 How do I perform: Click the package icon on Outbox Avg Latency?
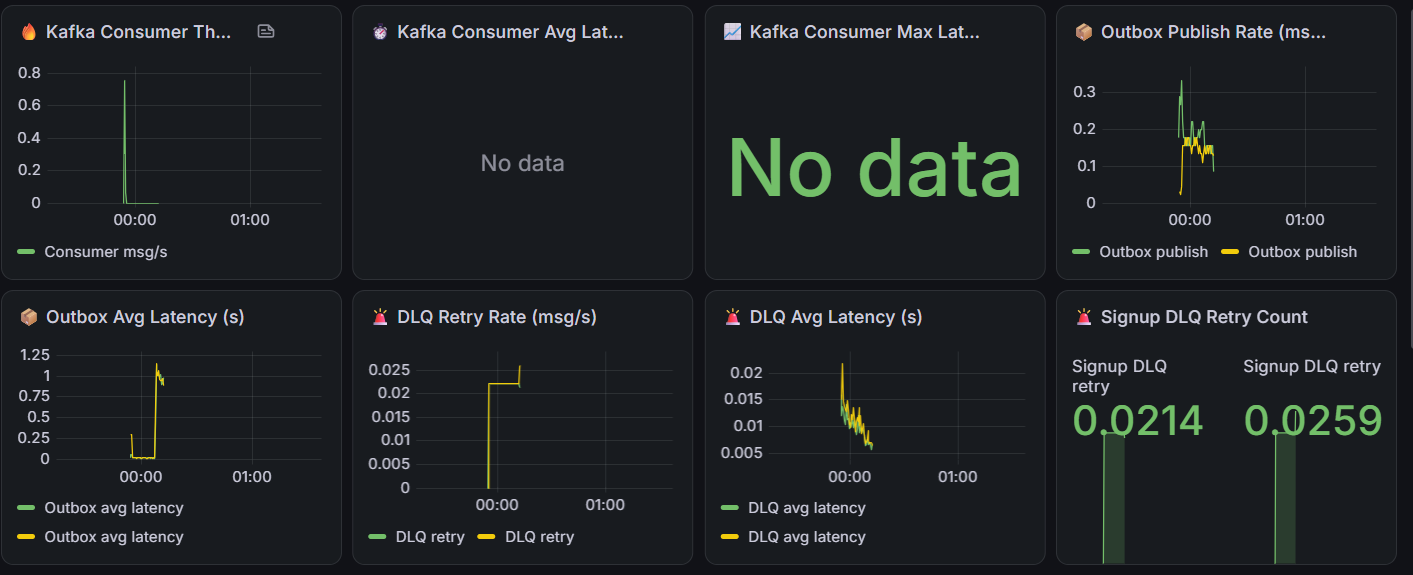(28, 317)
